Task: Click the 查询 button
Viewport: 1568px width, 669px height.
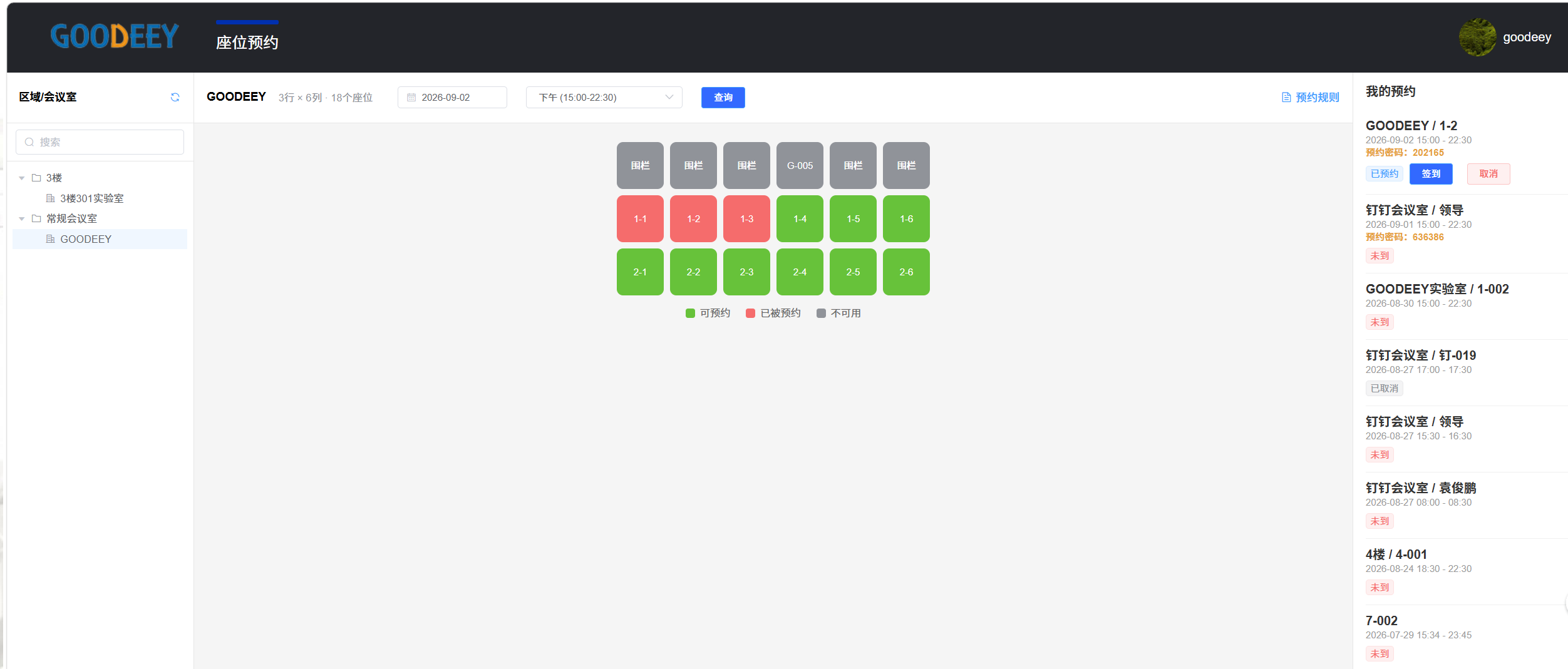Action: [723, 98]
